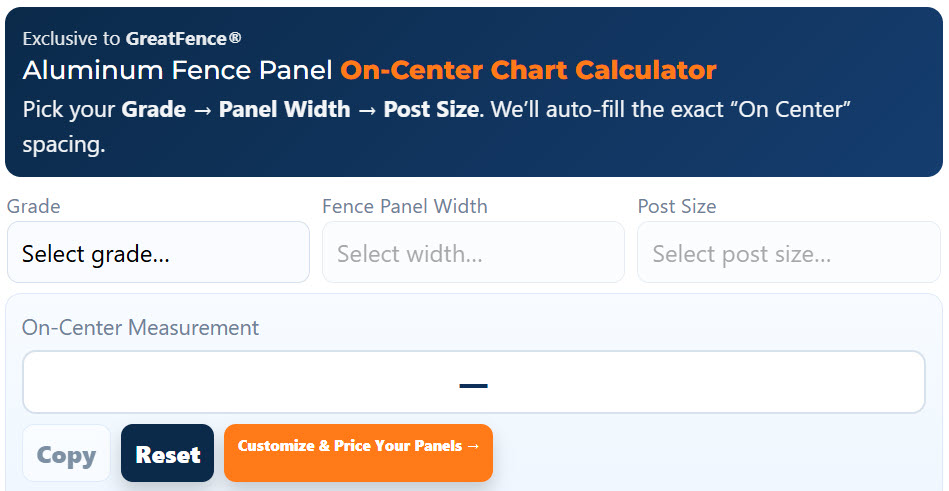This screenshot has width=949, height=491.
Task: Click bold Post Size in the instructions
Action: [x=431, y=109]
